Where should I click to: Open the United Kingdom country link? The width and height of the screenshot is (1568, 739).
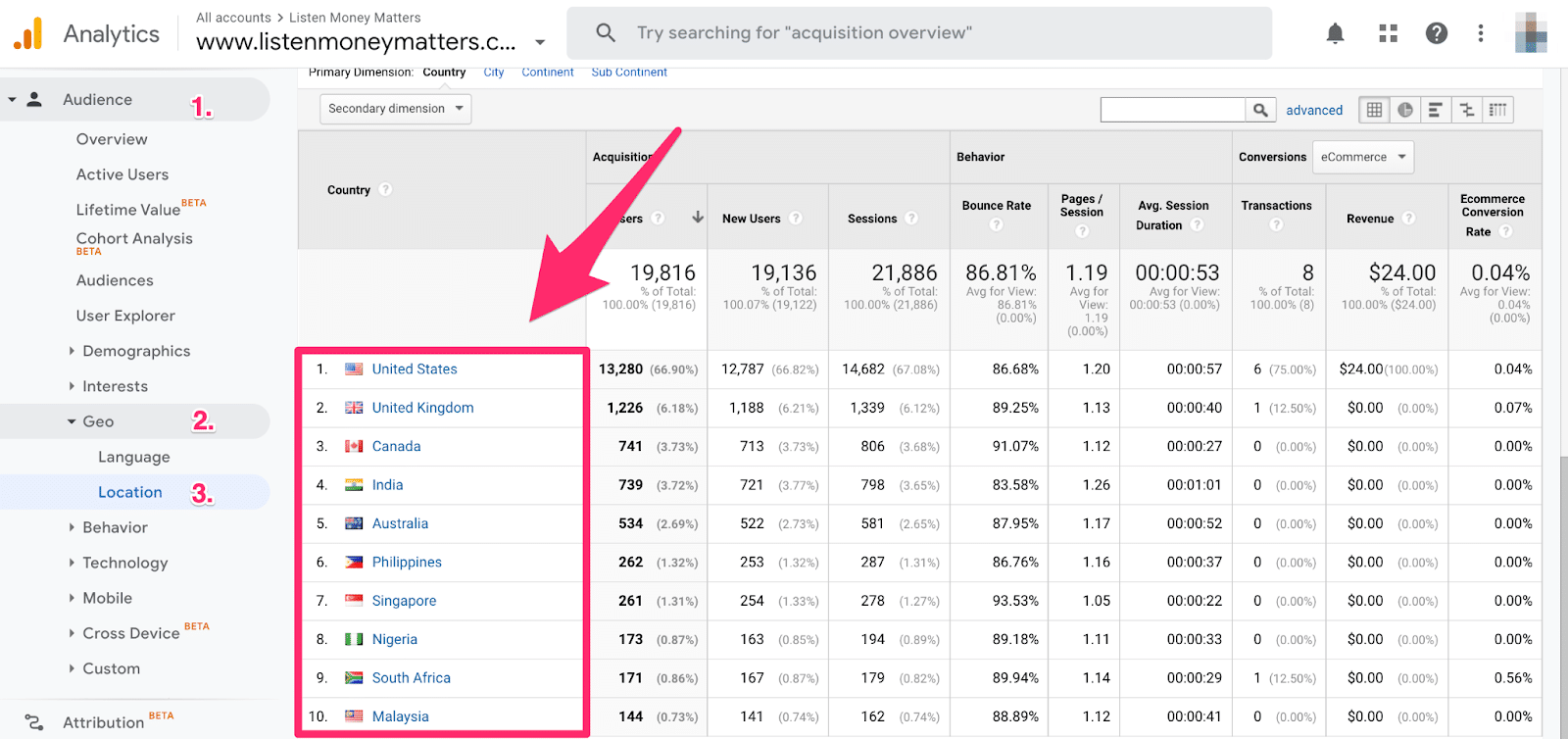[422, 408]
